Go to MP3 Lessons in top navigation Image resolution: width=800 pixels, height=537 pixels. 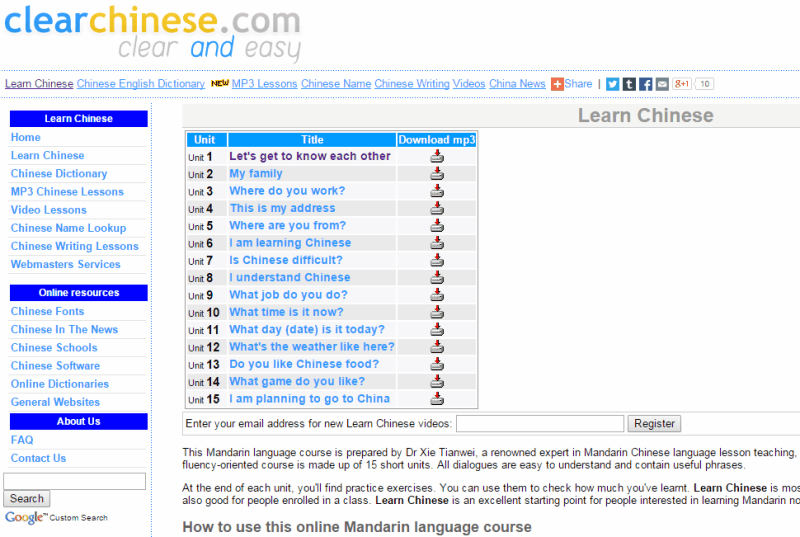[x=264, y=84]
